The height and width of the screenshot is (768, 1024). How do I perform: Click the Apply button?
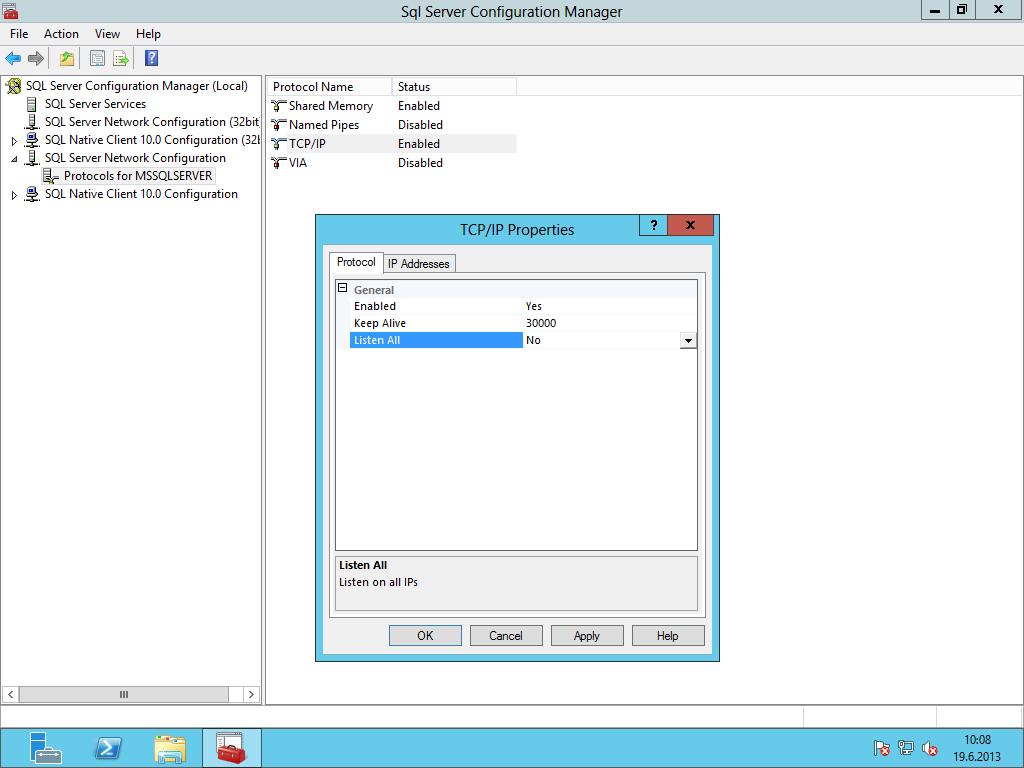[587, 635]
